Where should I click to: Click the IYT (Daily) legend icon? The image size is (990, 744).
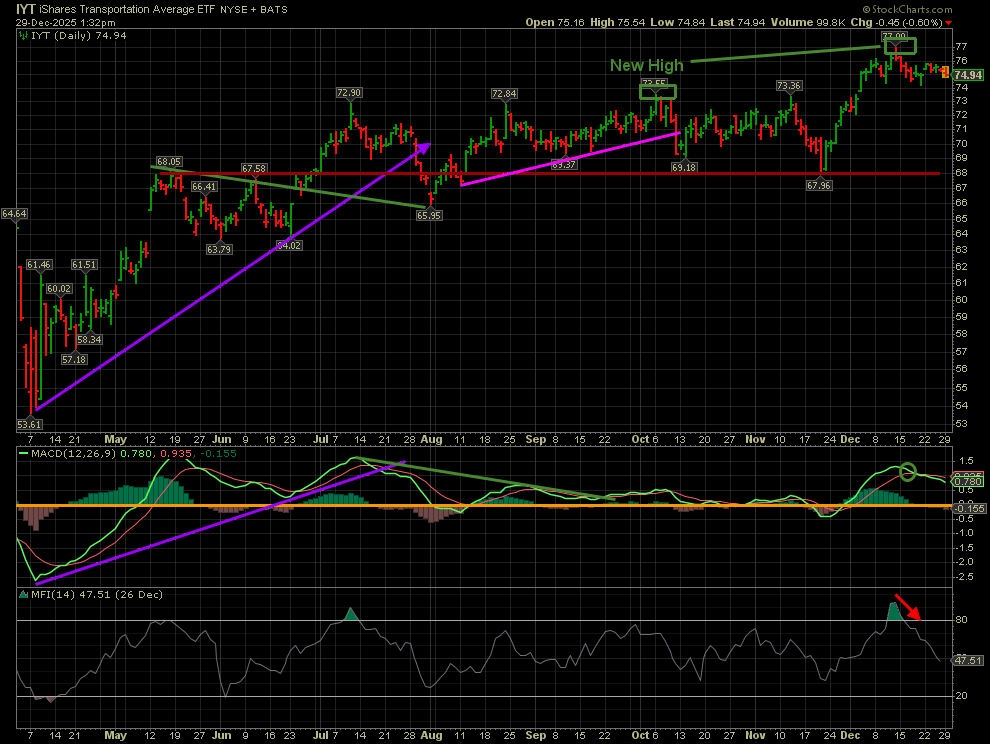point(21,35)
